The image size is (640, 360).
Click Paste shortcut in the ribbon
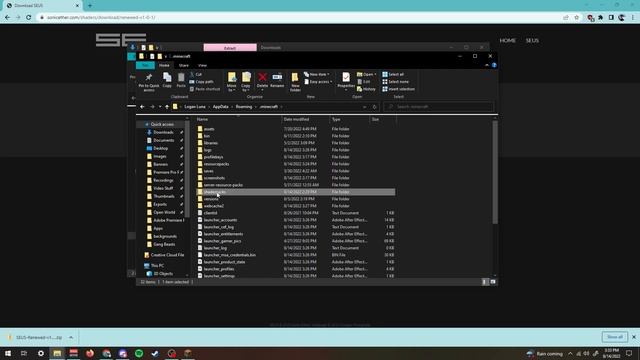204,89
